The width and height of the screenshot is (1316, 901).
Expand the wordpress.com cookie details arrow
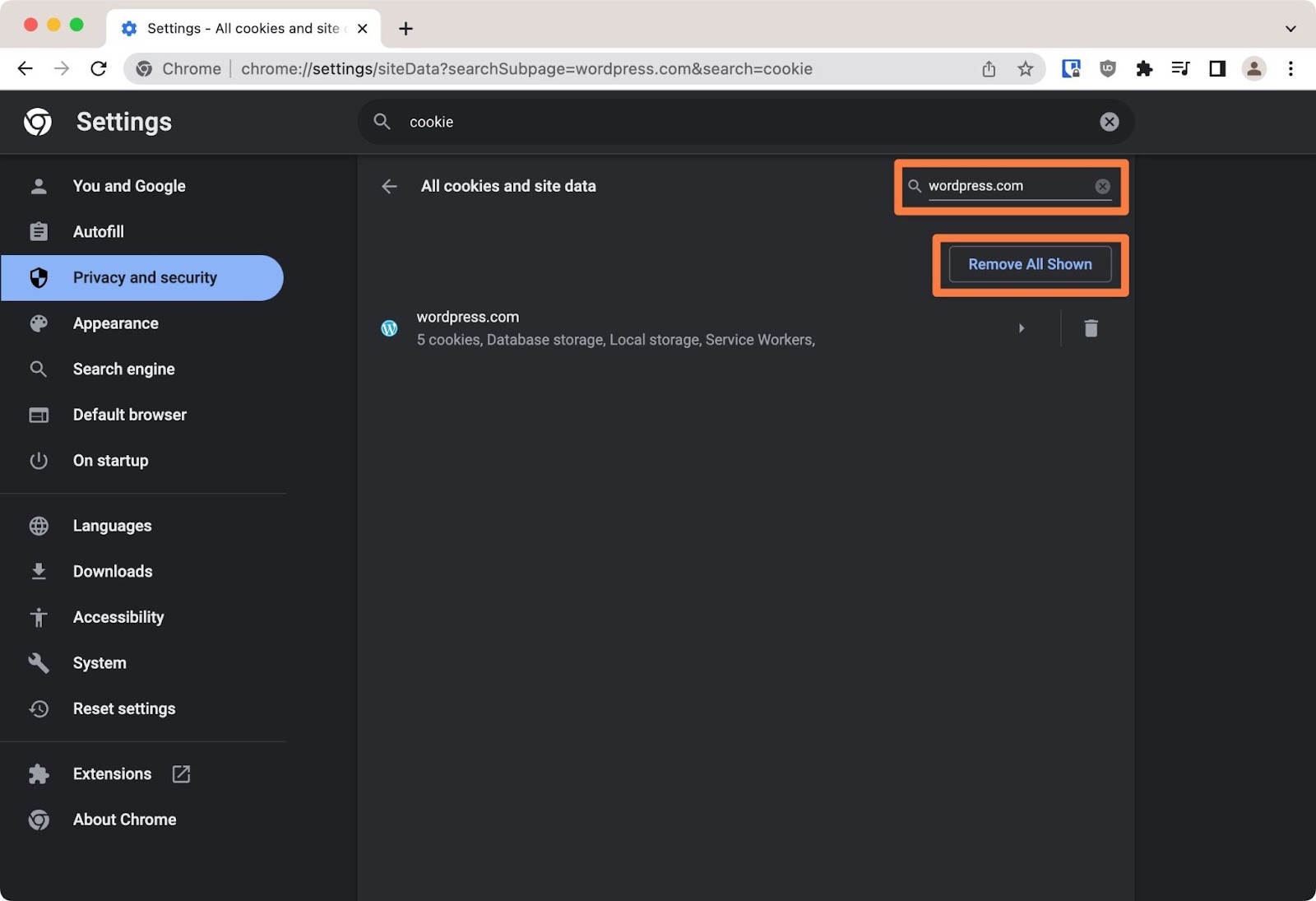click(1022, 327)
